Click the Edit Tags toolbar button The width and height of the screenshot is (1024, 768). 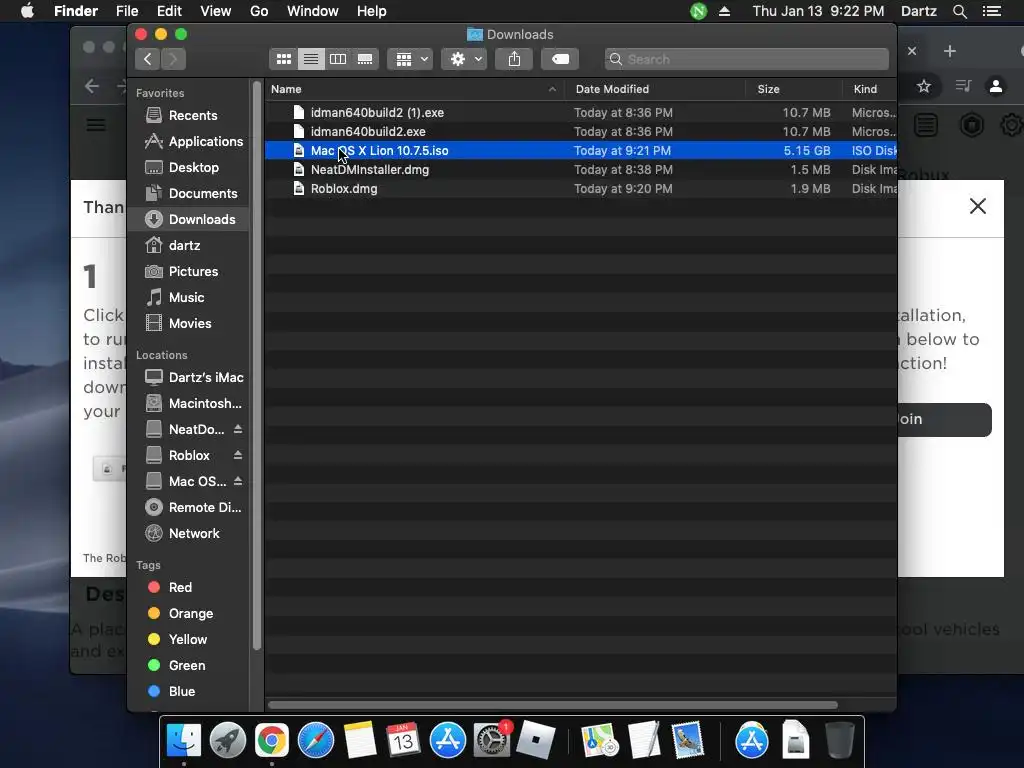coord(560,59)
